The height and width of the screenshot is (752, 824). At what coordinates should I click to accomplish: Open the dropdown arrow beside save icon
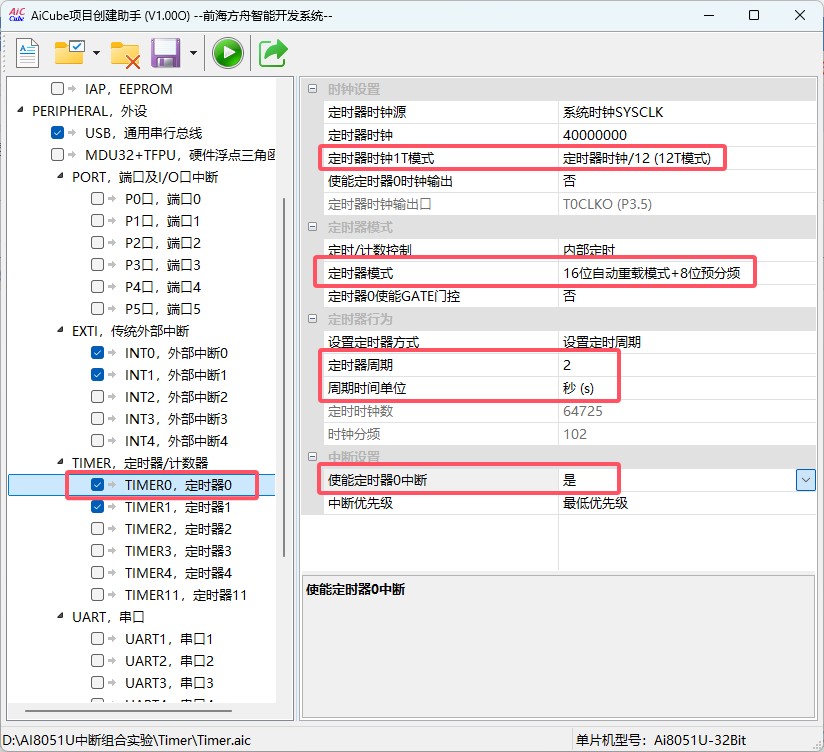[193, 53]
